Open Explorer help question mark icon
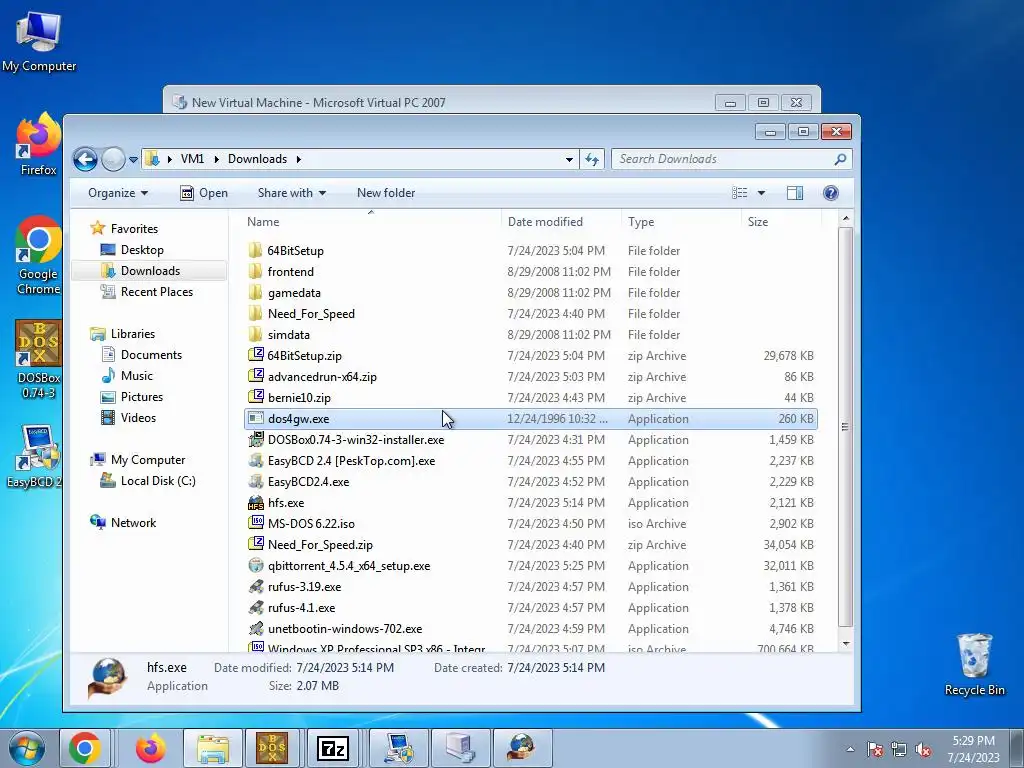1024x768 pixels. tap(831, 193)
